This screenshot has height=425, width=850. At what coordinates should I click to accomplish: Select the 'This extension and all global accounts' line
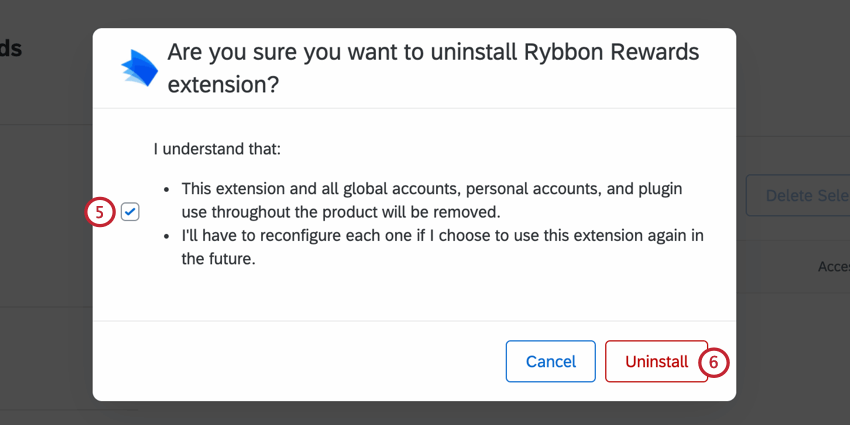point(432,189)
